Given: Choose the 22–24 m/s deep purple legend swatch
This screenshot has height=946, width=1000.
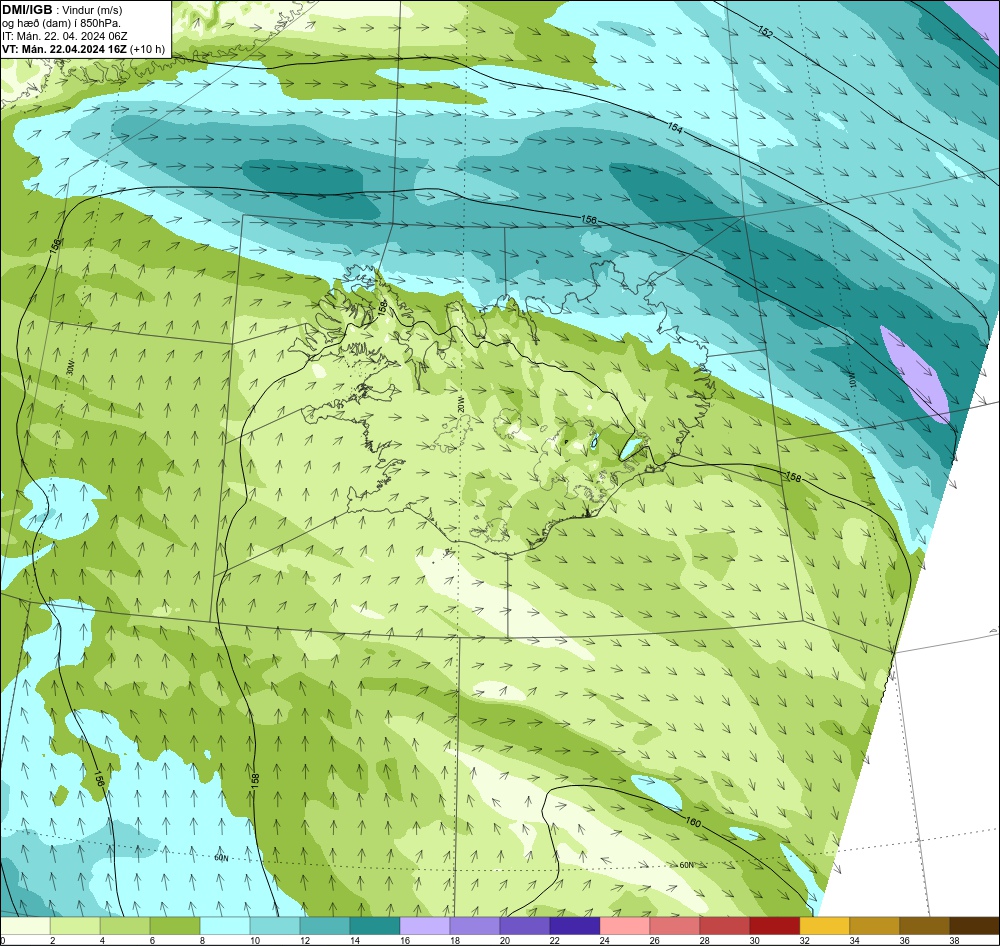Looking at the screenshot, I should click(575, 926).
